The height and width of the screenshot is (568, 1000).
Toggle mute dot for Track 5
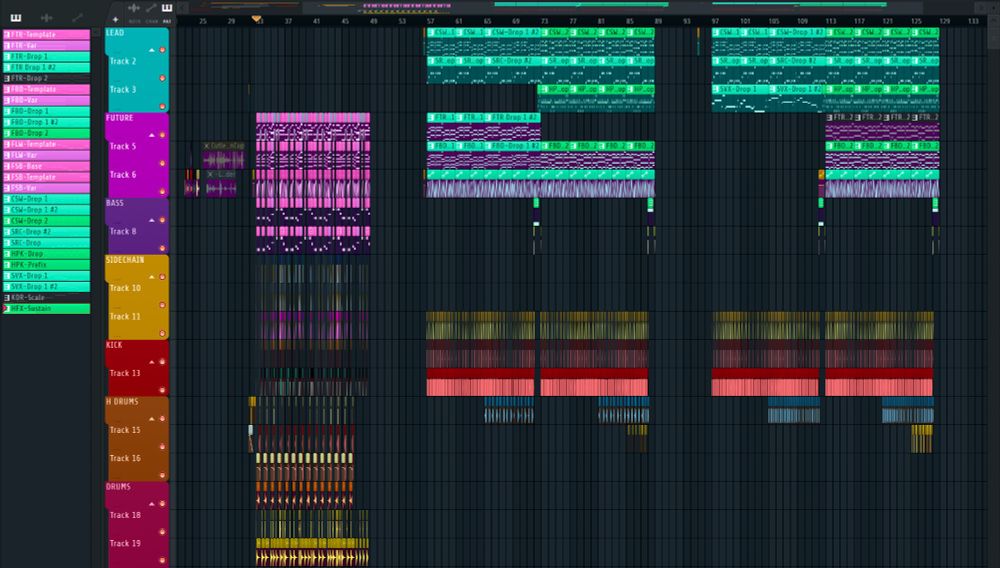[162, 163]
